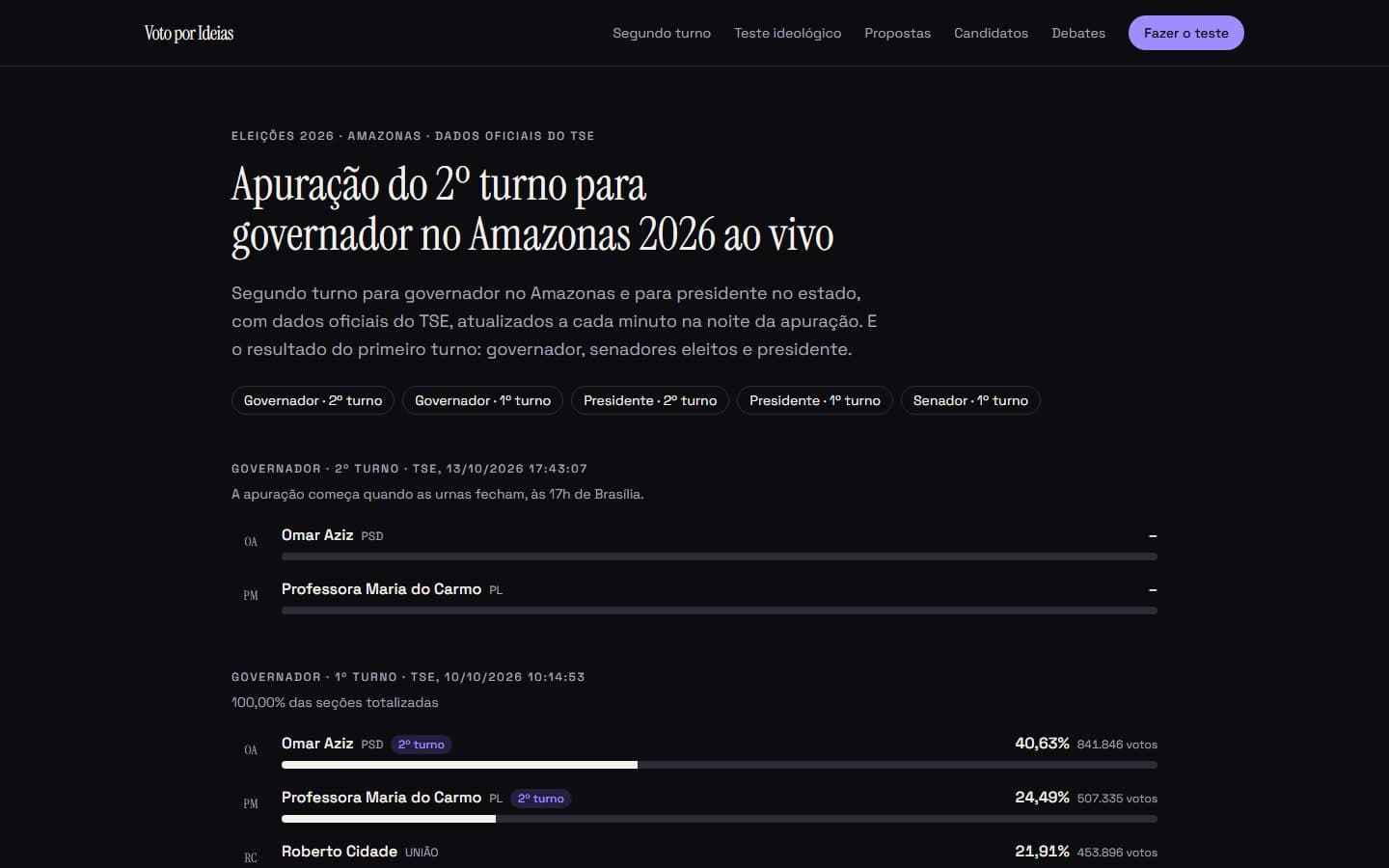The image size is (1389, 868).
Task: Click the Fazer o teste button
Action: (1186, 33)
